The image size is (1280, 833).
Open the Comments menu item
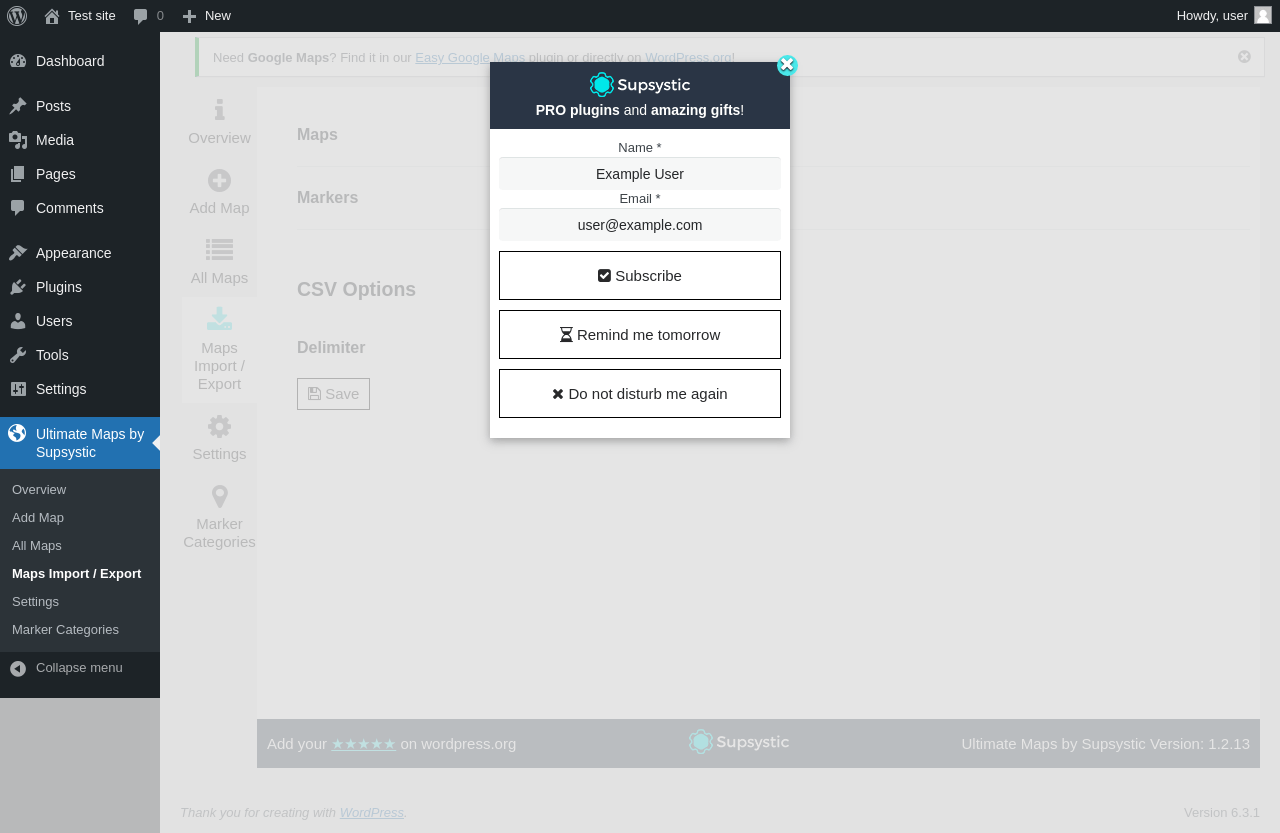pyautogui.click(x=80, y=208)
